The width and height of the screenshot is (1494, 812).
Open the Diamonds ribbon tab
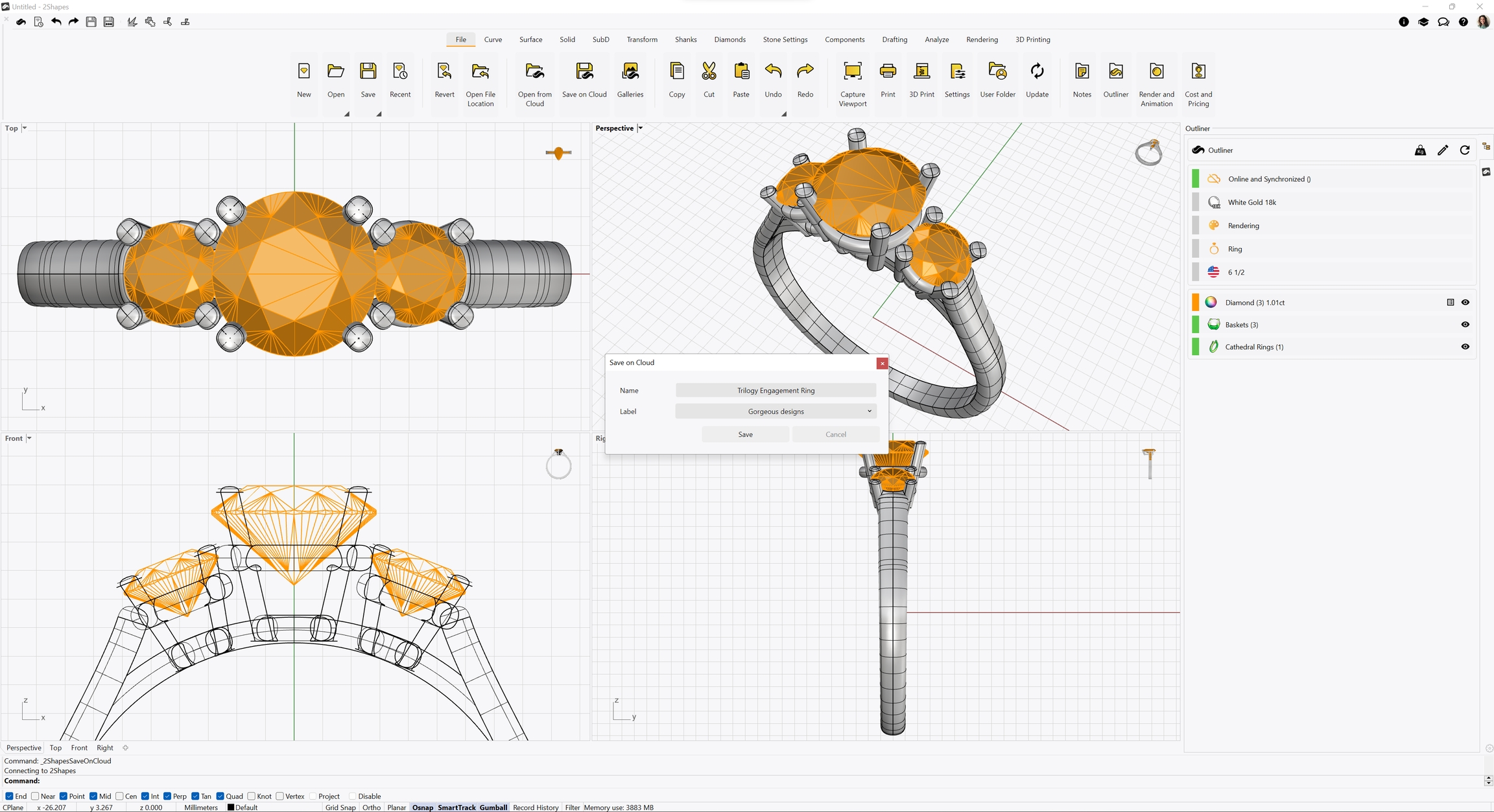(x=729, y=40)
